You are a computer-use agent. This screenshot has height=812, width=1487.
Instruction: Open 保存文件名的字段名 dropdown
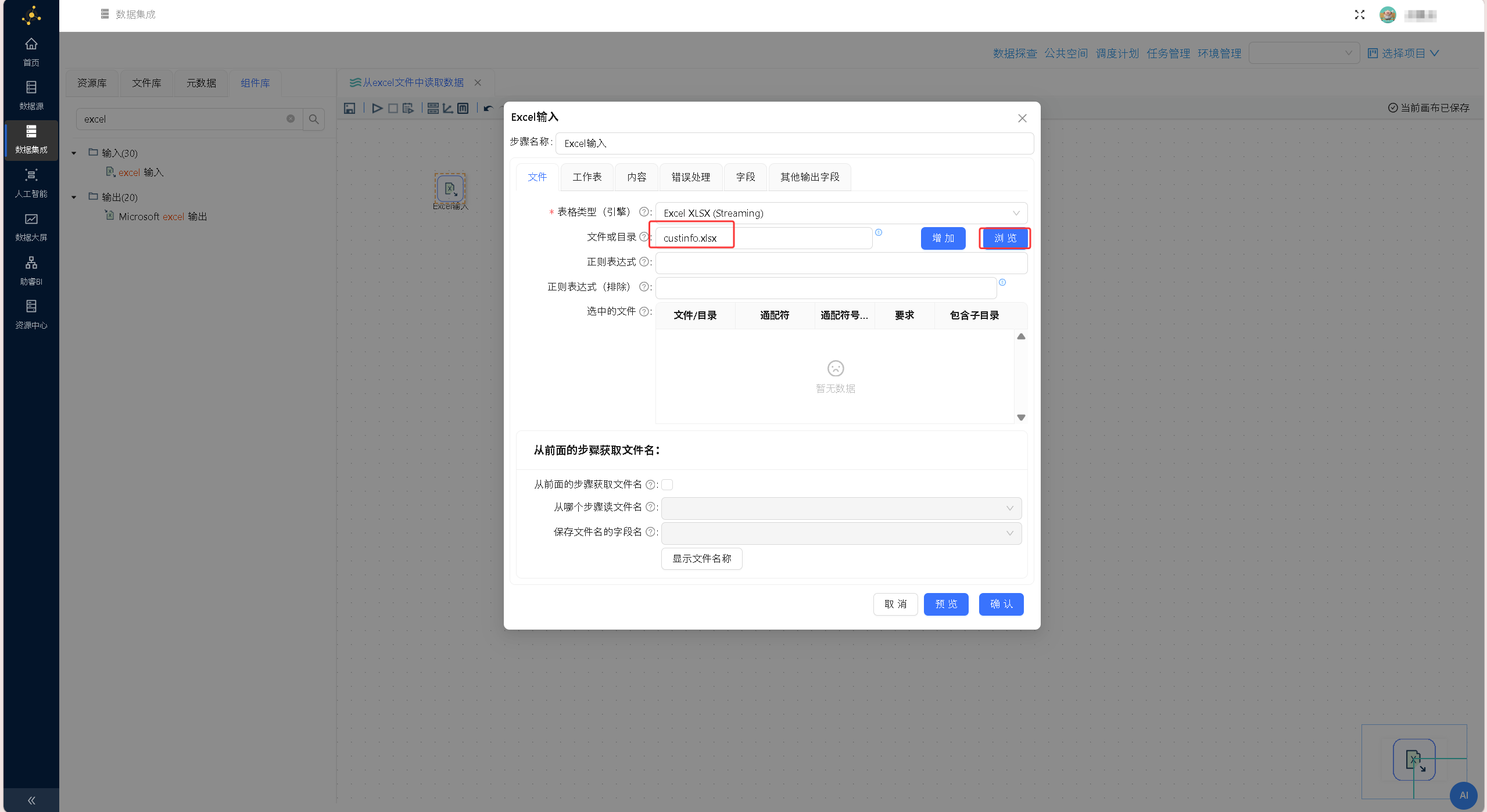(841, 533)
